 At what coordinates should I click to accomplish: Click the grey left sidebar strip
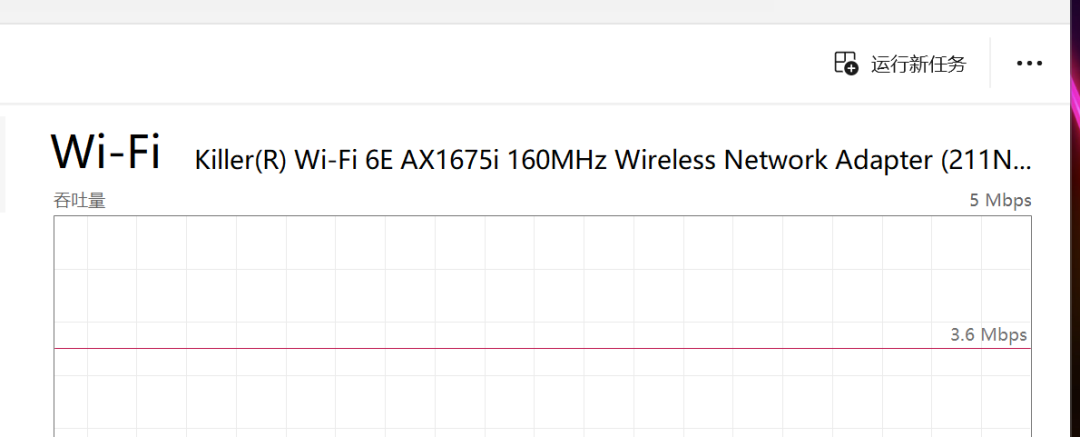click(2, 164)
